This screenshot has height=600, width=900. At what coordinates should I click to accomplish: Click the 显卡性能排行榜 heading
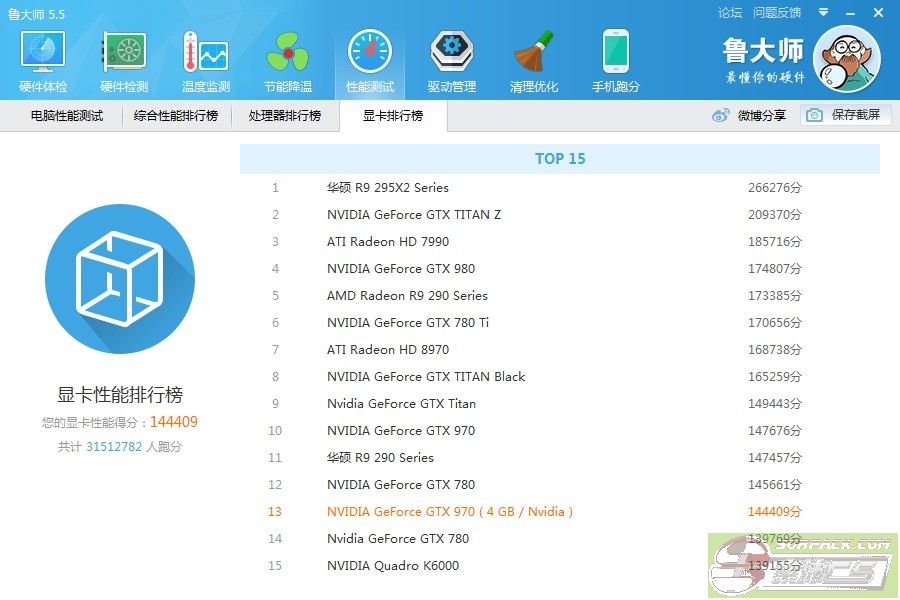click(120, 394)
